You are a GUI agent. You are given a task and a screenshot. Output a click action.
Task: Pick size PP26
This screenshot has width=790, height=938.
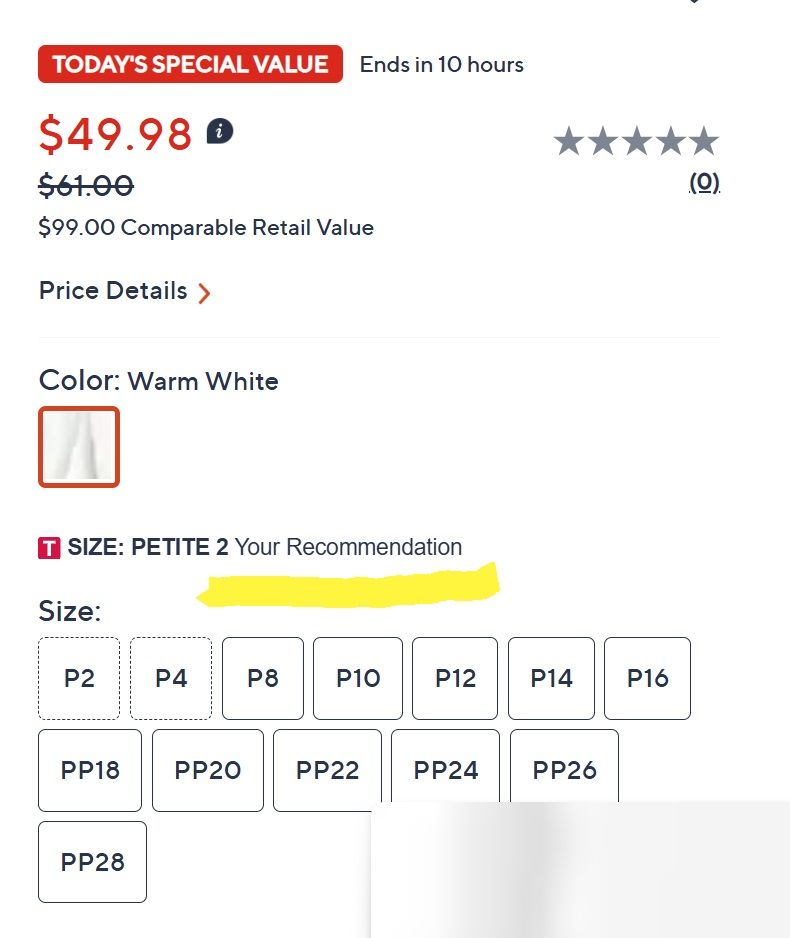564,770
